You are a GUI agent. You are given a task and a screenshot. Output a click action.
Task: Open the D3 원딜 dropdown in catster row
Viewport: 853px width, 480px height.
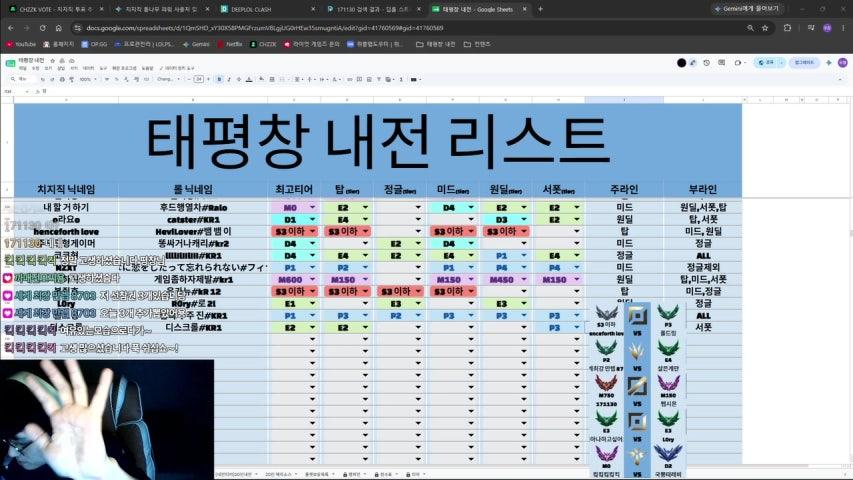point(524,219)
